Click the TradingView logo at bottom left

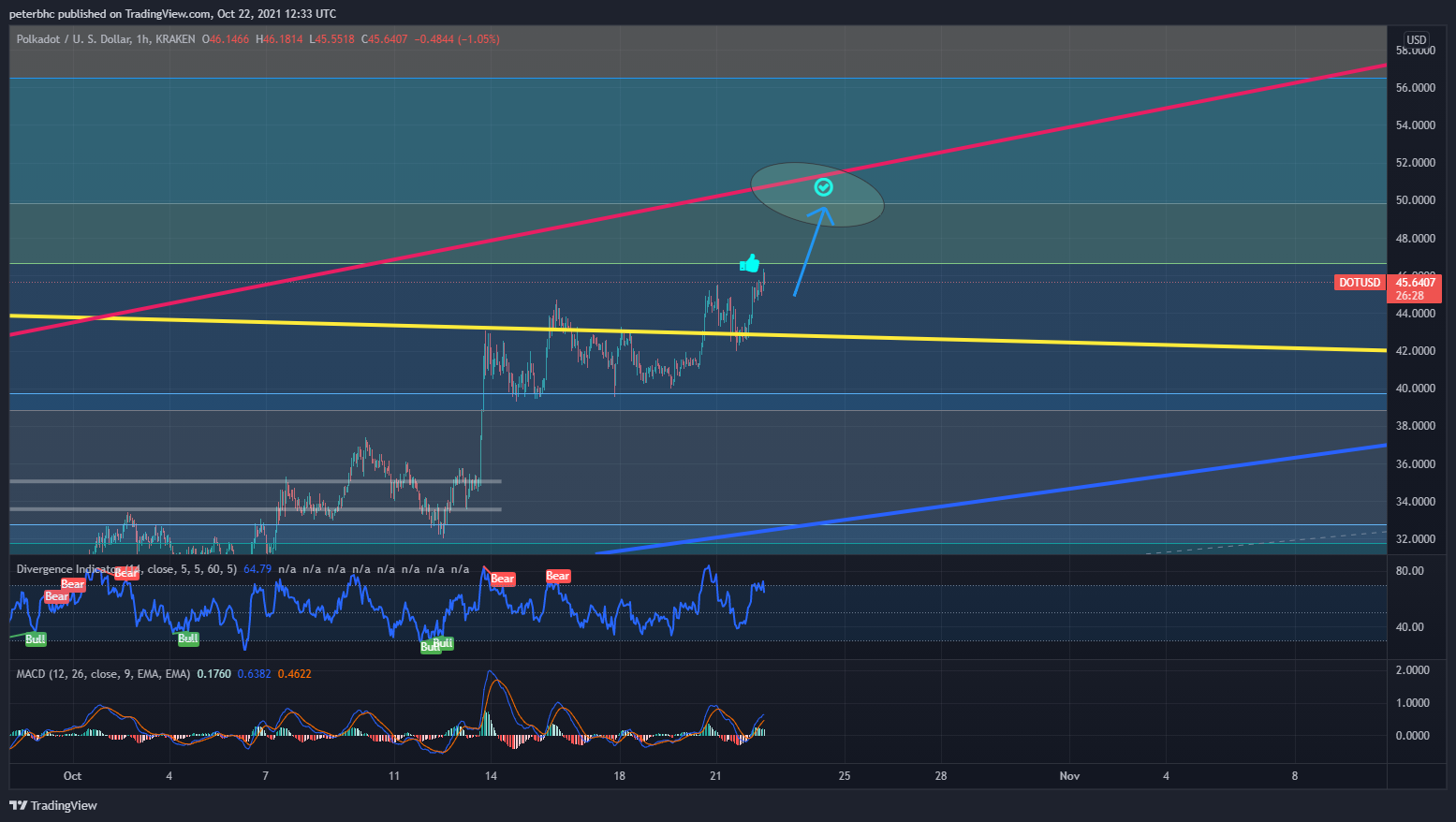point(53,805)
